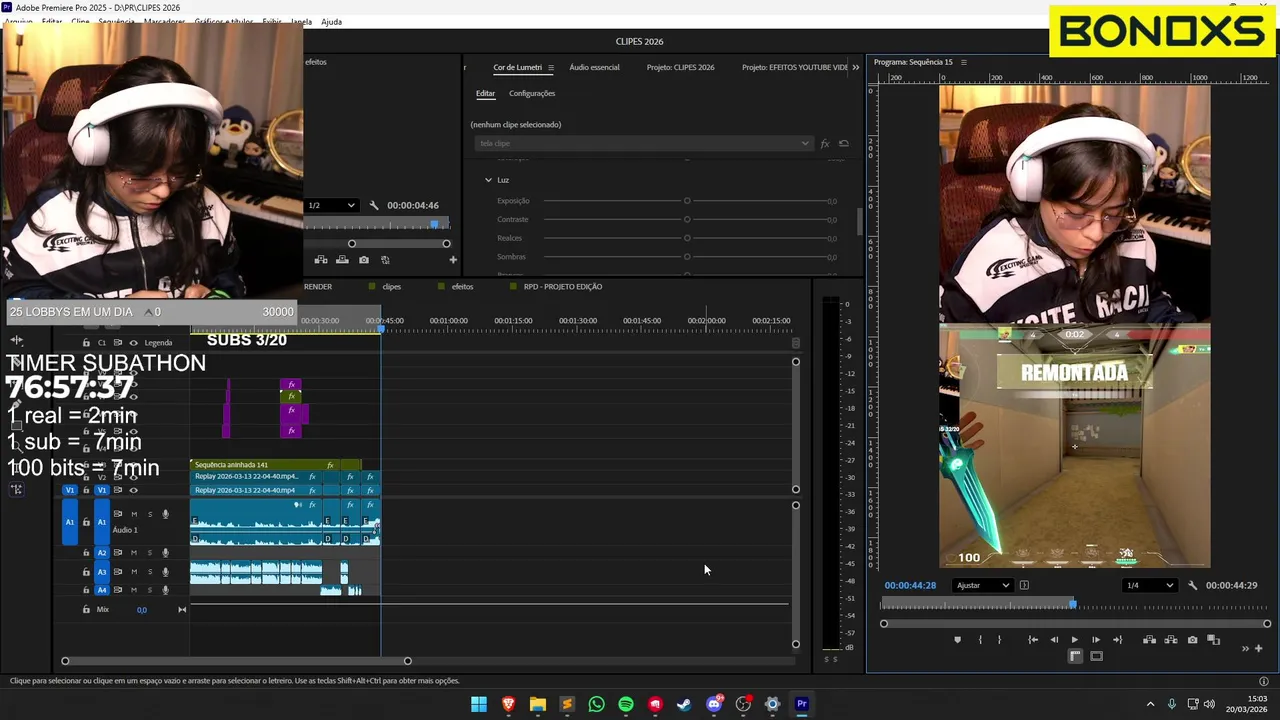This screenshot has height=720, width=1280.
Task: Click the Extract button in Program monitor
Action: 1171,640
